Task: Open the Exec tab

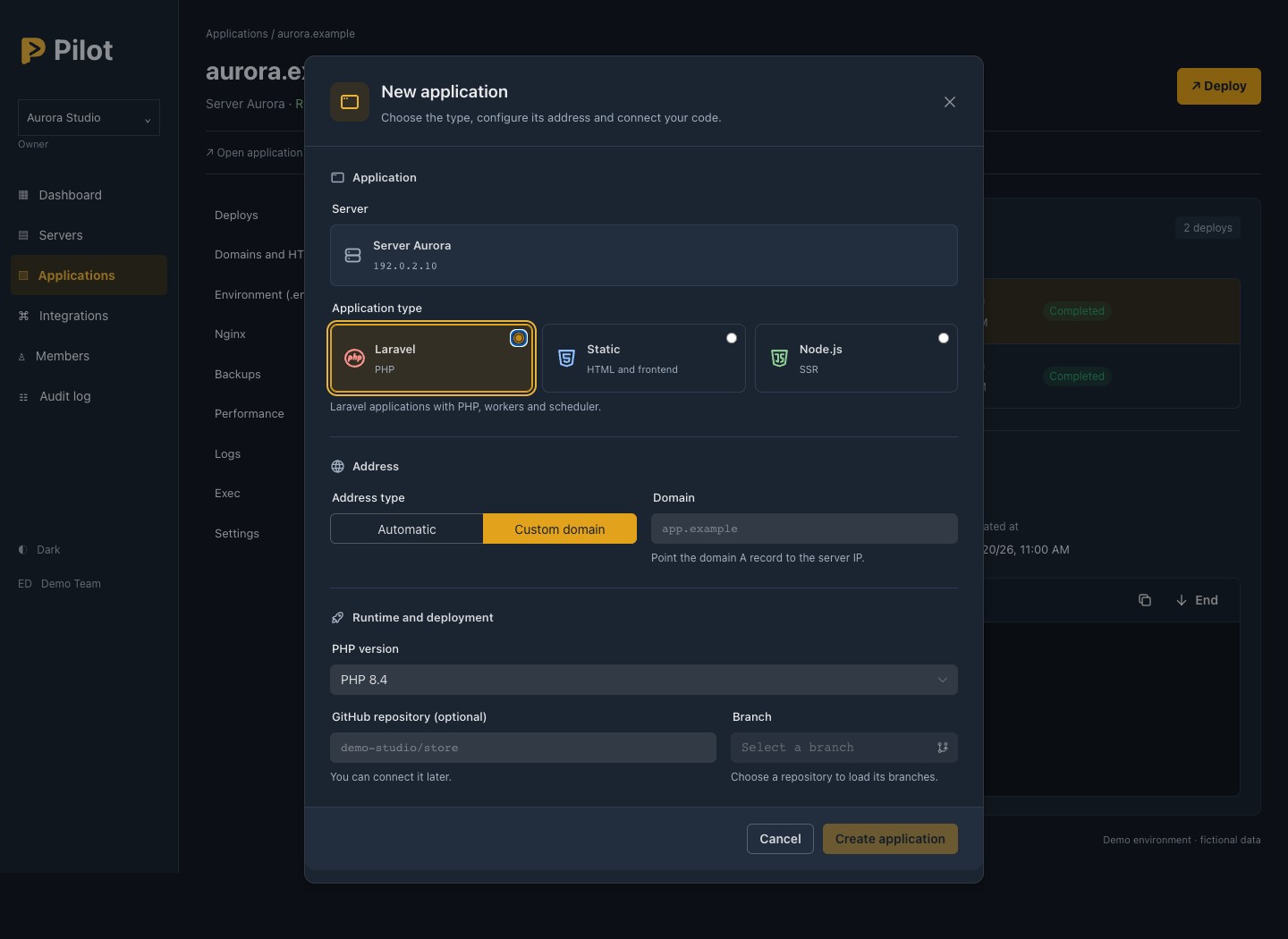Action: coord(227,494)
